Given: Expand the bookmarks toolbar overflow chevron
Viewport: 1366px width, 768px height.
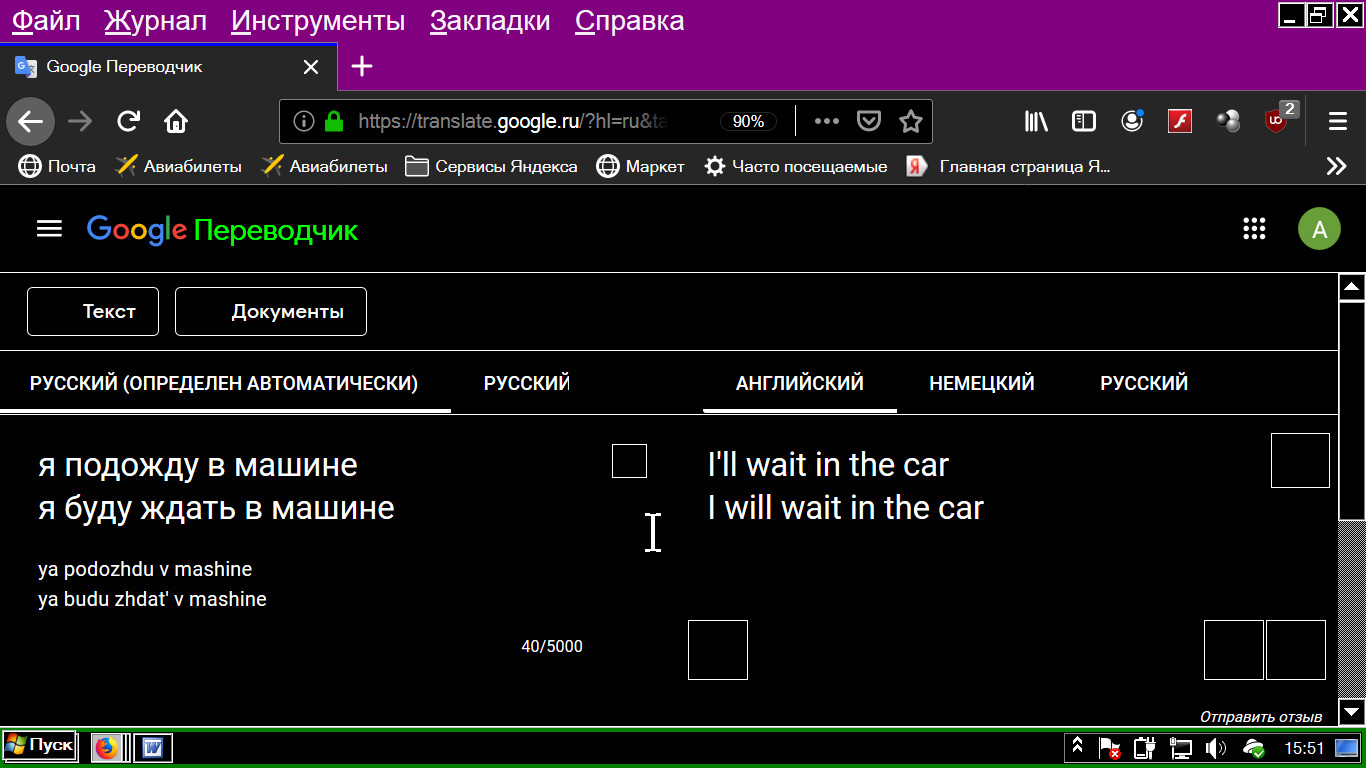Looking at the screenshot, I should [1336, 167].
